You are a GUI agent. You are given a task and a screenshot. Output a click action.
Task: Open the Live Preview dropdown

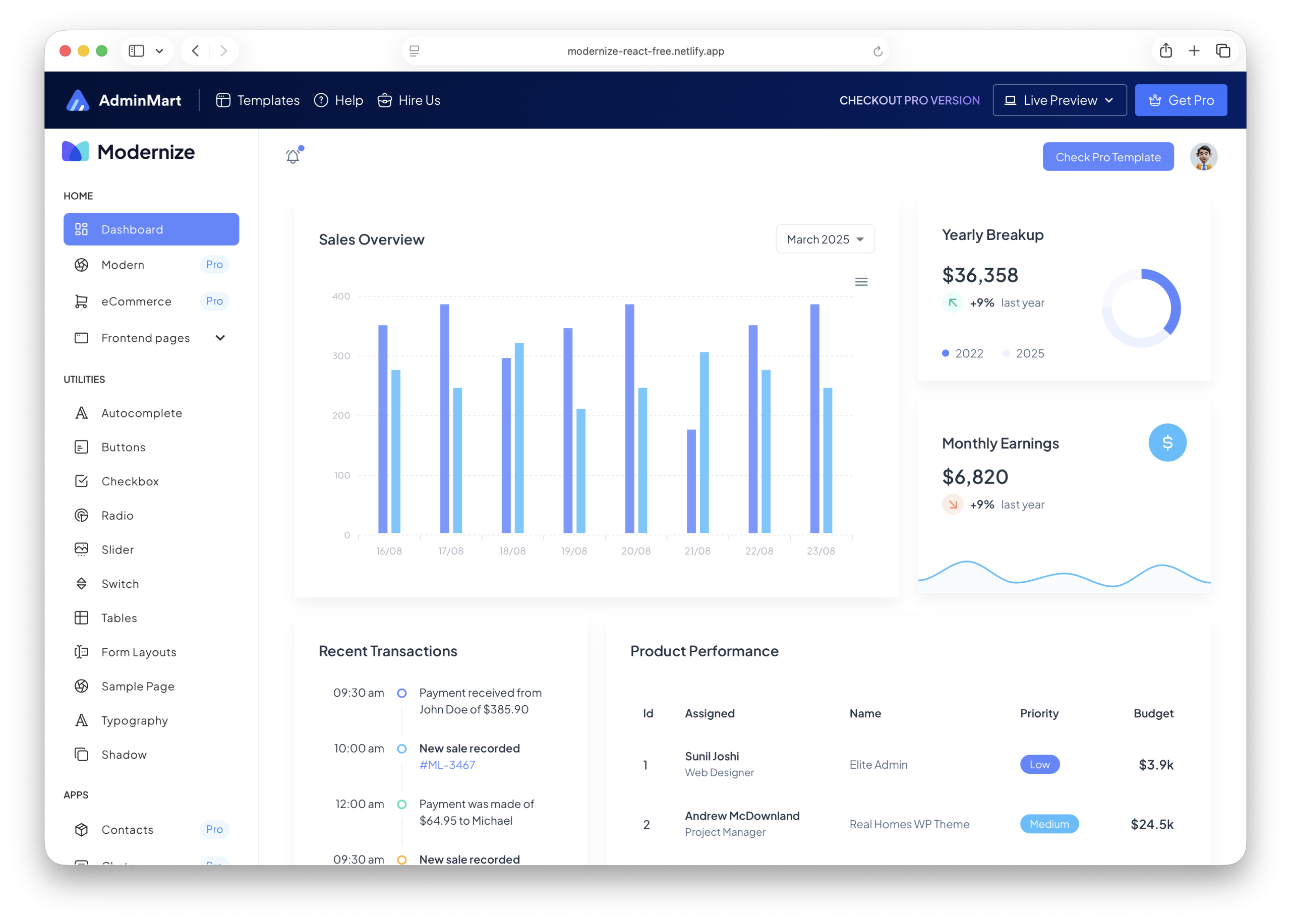click(x=1060, y=100)
